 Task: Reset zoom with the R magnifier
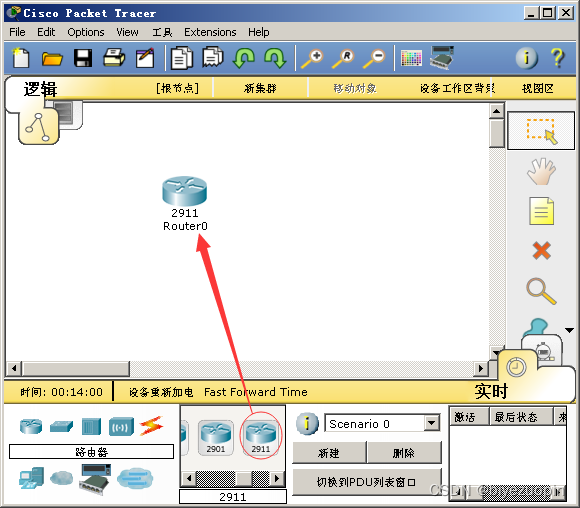click(x=343, y=58)
